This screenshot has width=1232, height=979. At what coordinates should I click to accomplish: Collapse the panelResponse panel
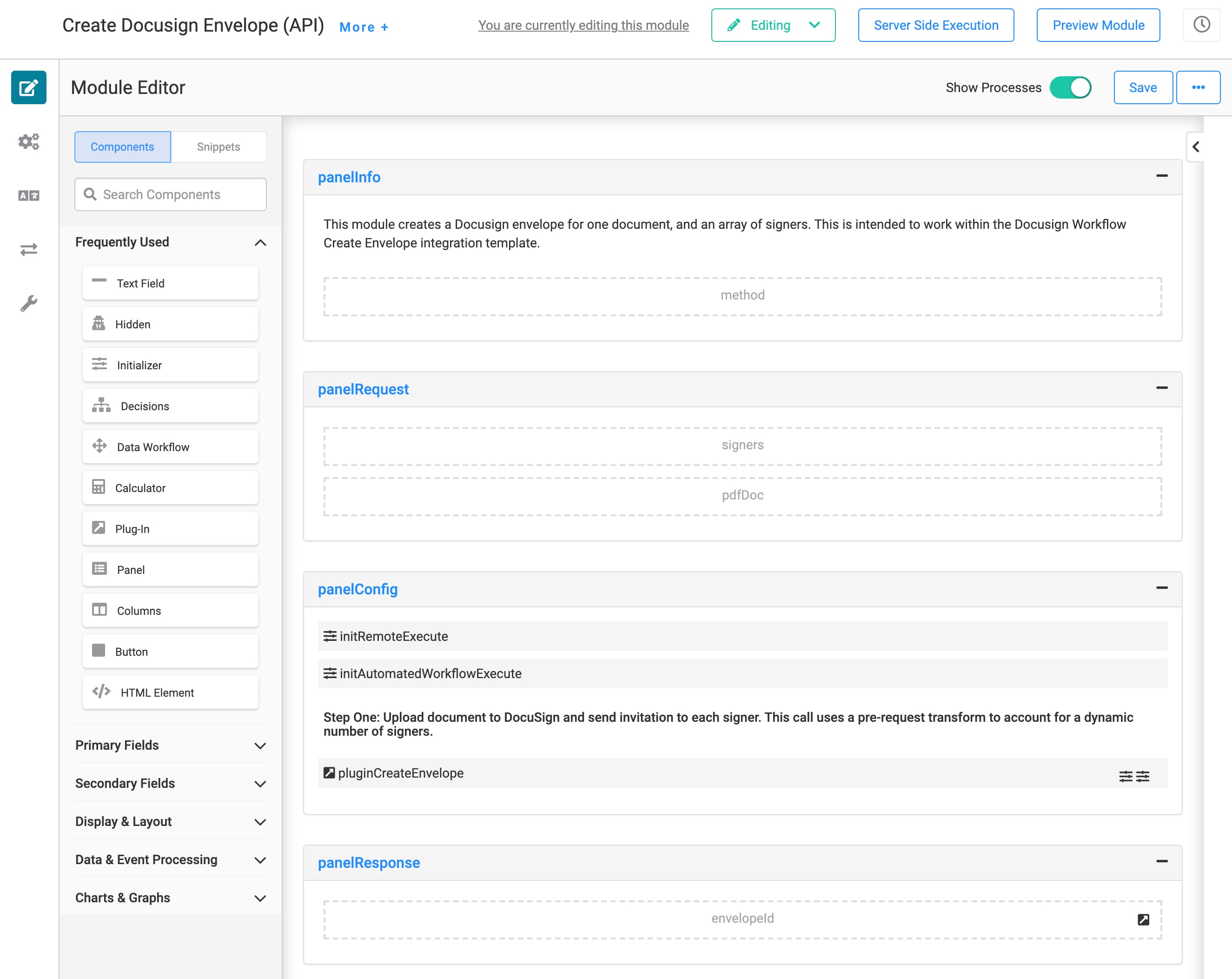click(1162, 861)
